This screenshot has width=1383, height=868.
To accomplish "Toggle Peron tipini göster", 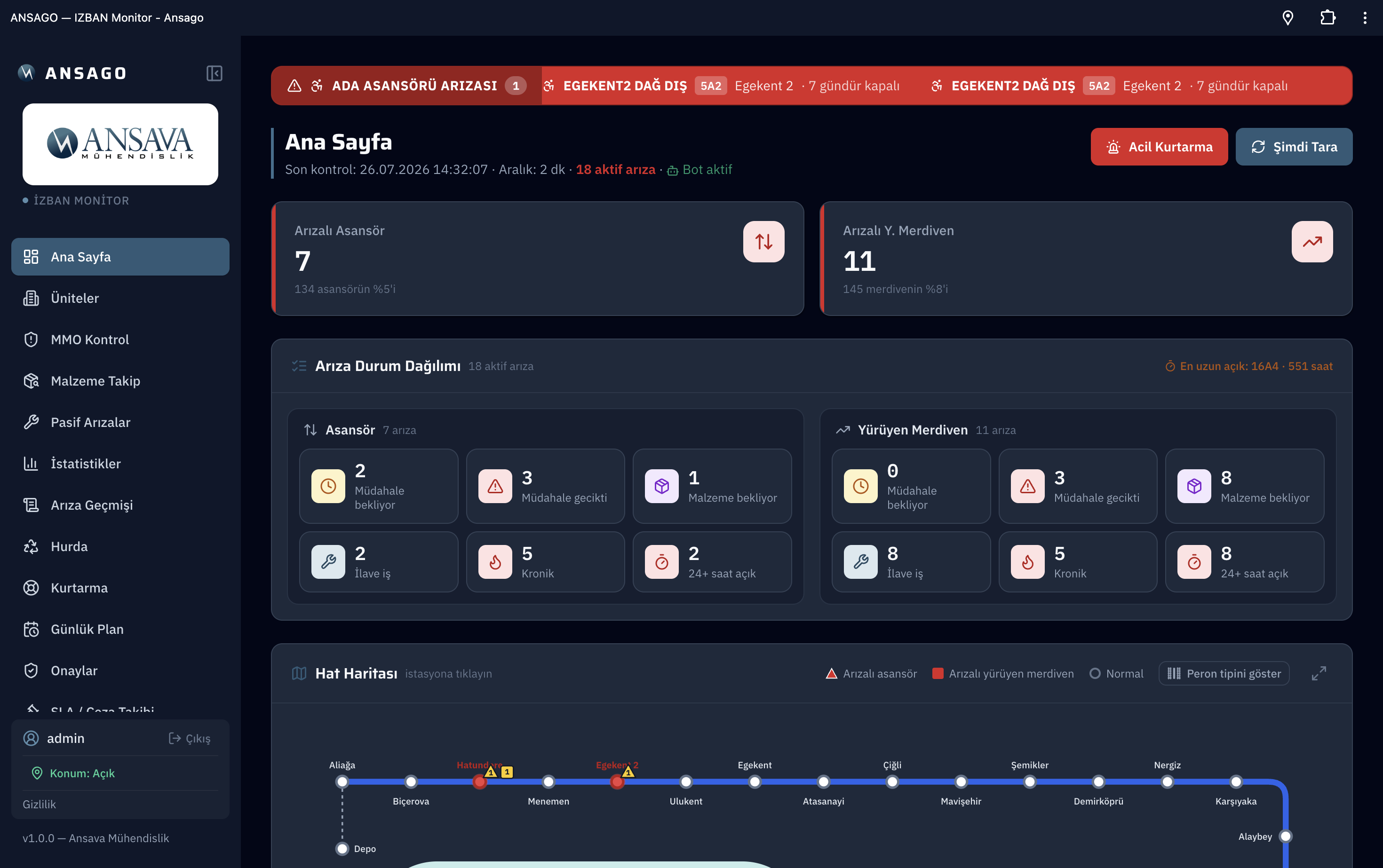I will click(1224, 673).
